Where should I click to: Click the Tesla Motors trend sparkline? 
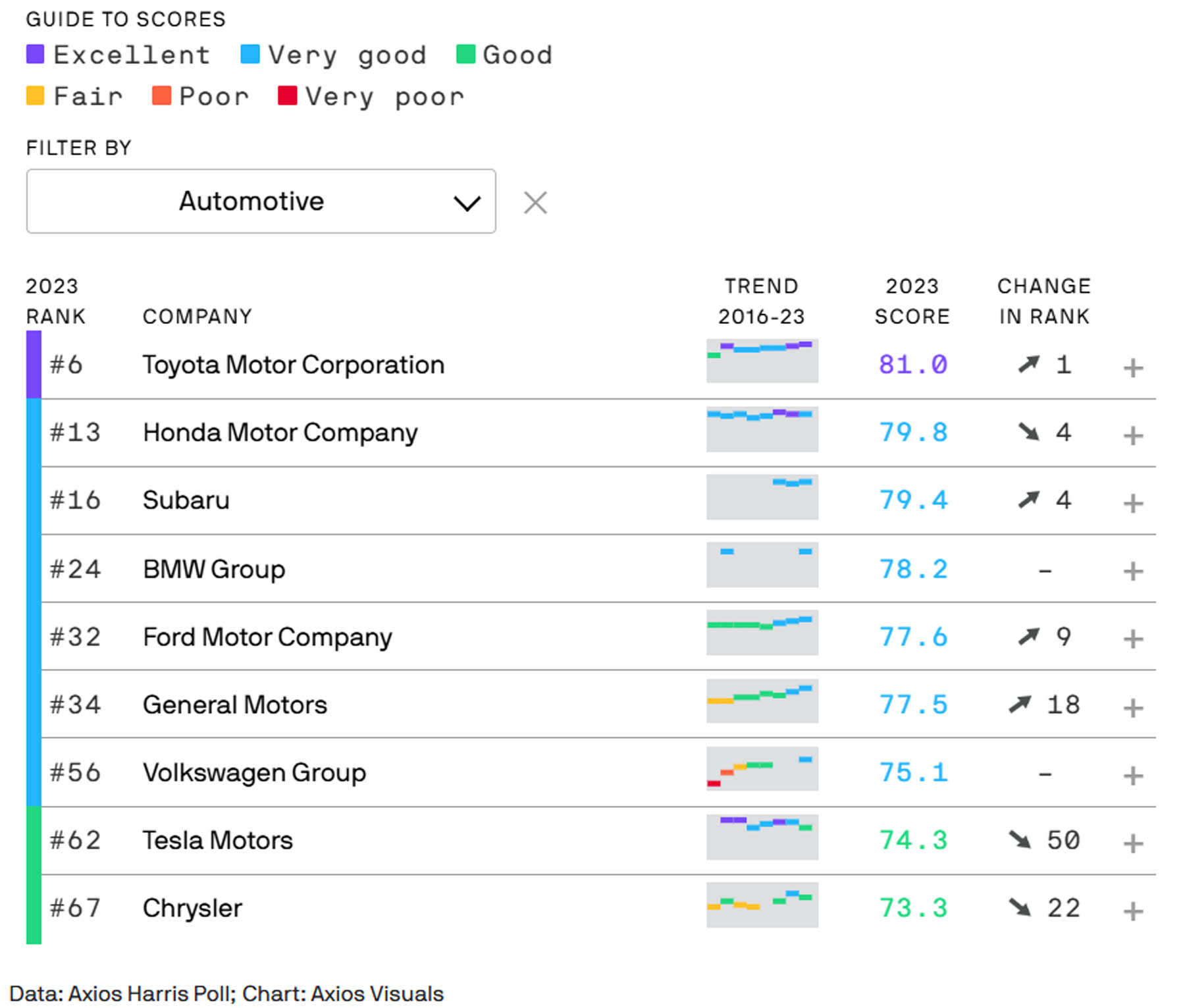[762, 837]
